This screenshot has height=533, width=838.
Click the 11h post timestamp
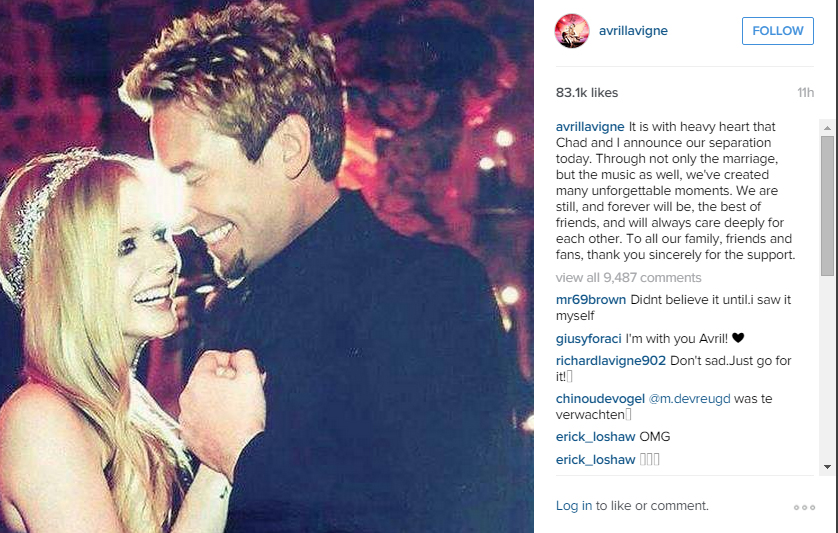(x=805, y=92)
